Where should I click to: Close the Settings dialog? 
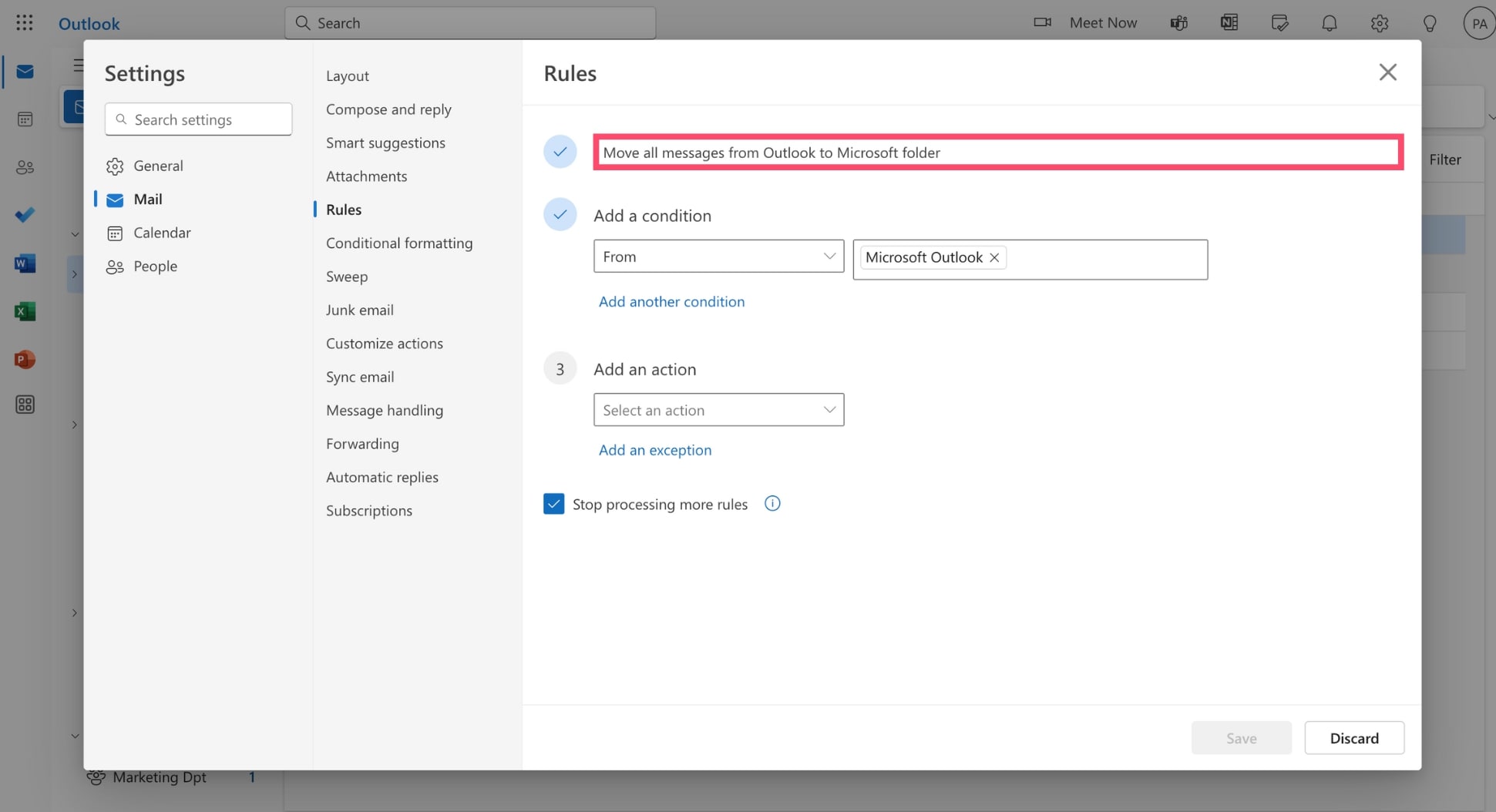coord(1387,72)
